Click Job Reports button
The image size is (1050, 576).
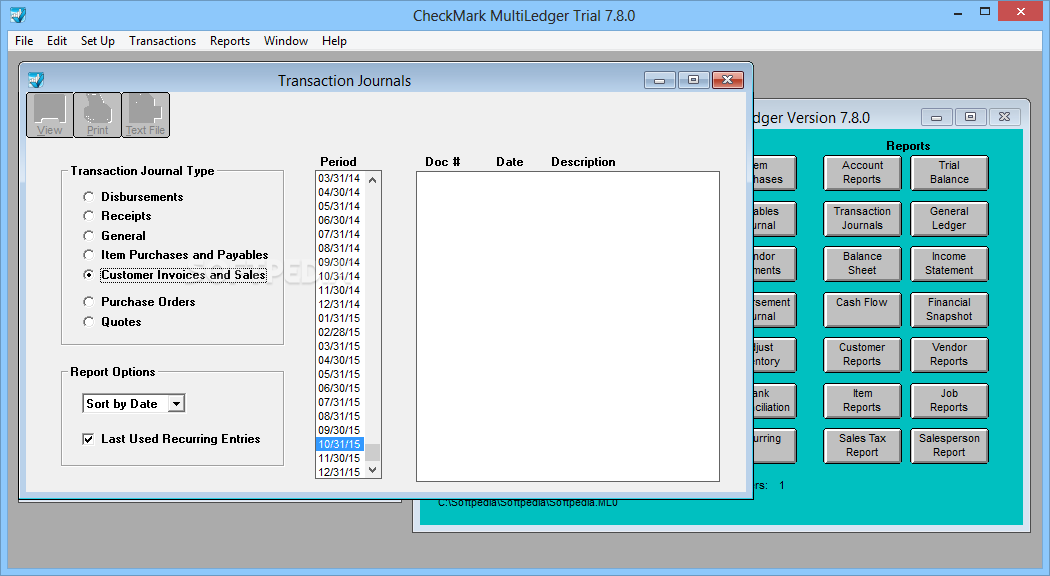949,401
